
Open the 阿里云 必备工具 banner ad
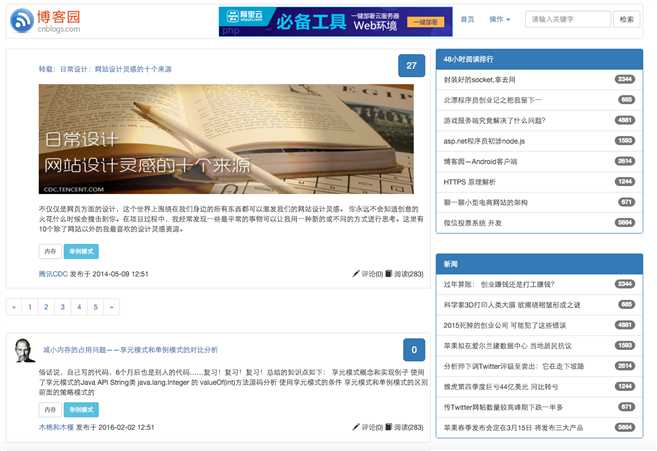tap(335, 21)
